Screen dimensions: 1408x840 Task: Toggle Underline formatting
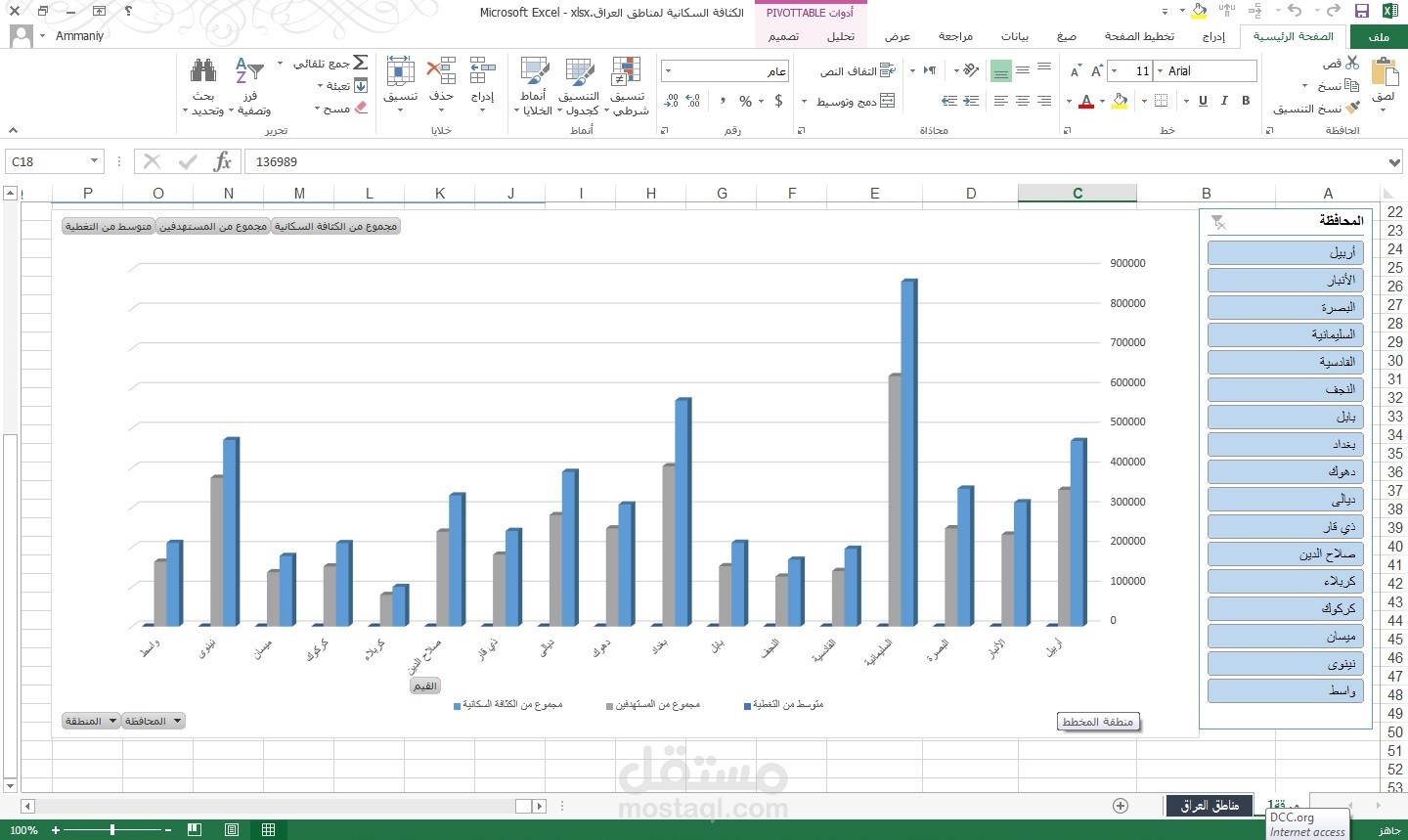[x=1203, y=101]
